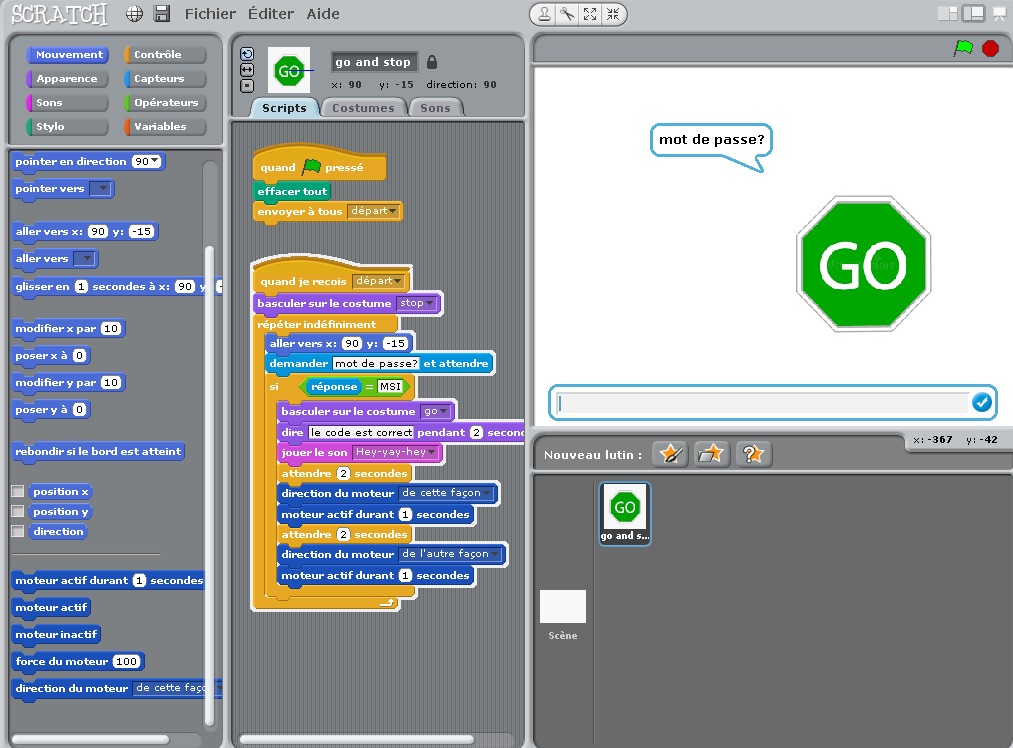Viewport: 1013px width, 748px height.
Task: Open the Fichier menu
Action: (x=210, y=14)
